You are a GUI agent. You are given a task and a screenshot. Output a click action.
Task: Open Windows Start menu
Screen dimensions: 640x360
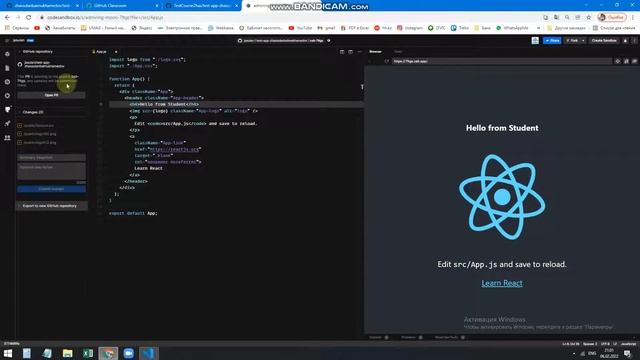[x=8, y=353]
